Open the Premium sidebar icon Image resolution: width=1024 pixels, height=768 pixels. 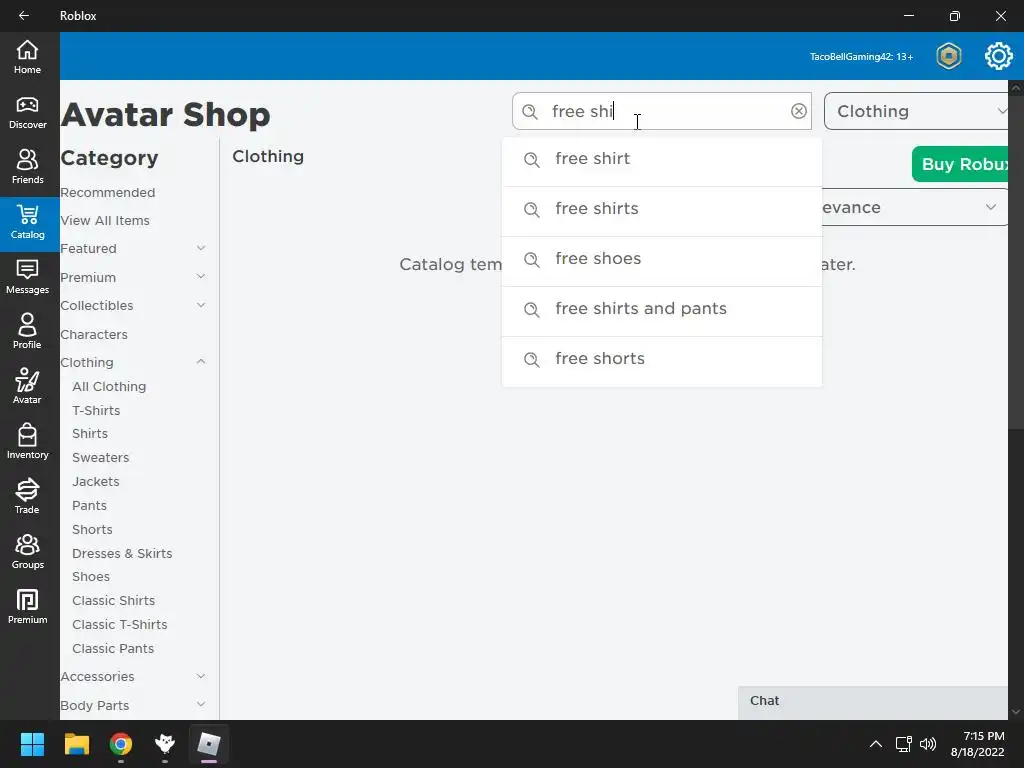click(x=27, y=607)
